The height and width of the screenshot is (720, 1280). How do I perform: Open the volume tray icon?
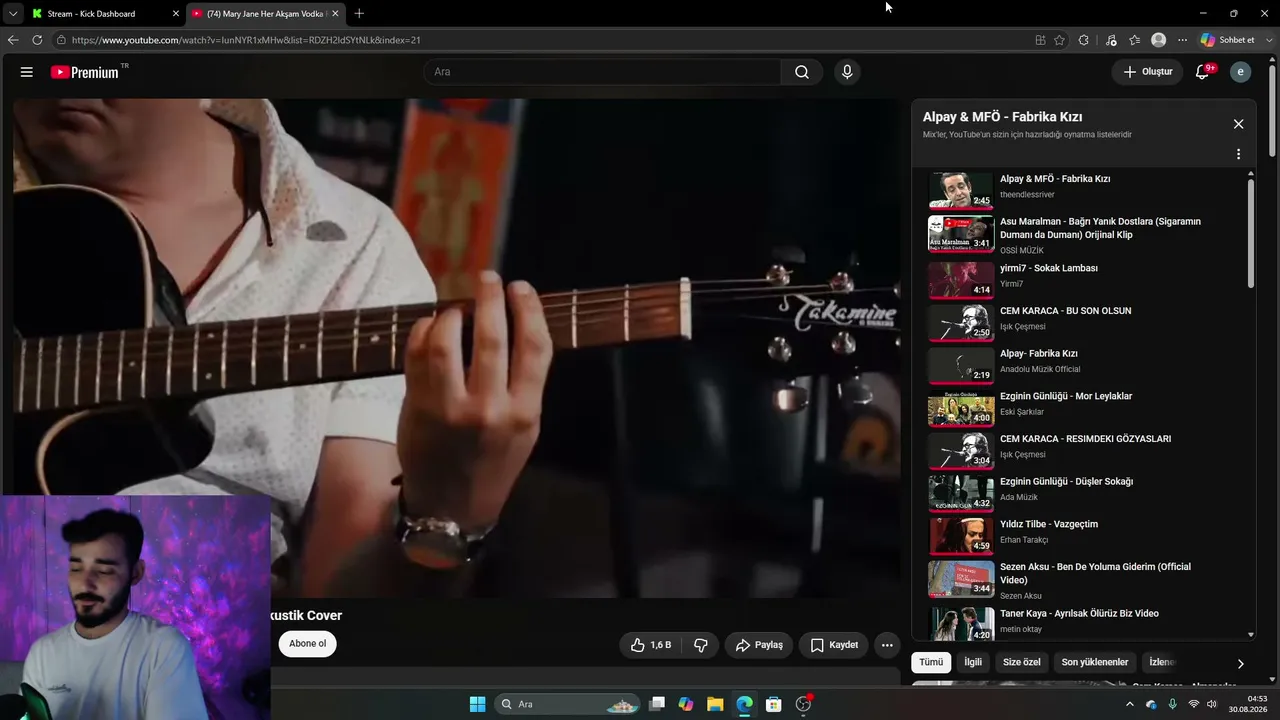coord(1212,704)
